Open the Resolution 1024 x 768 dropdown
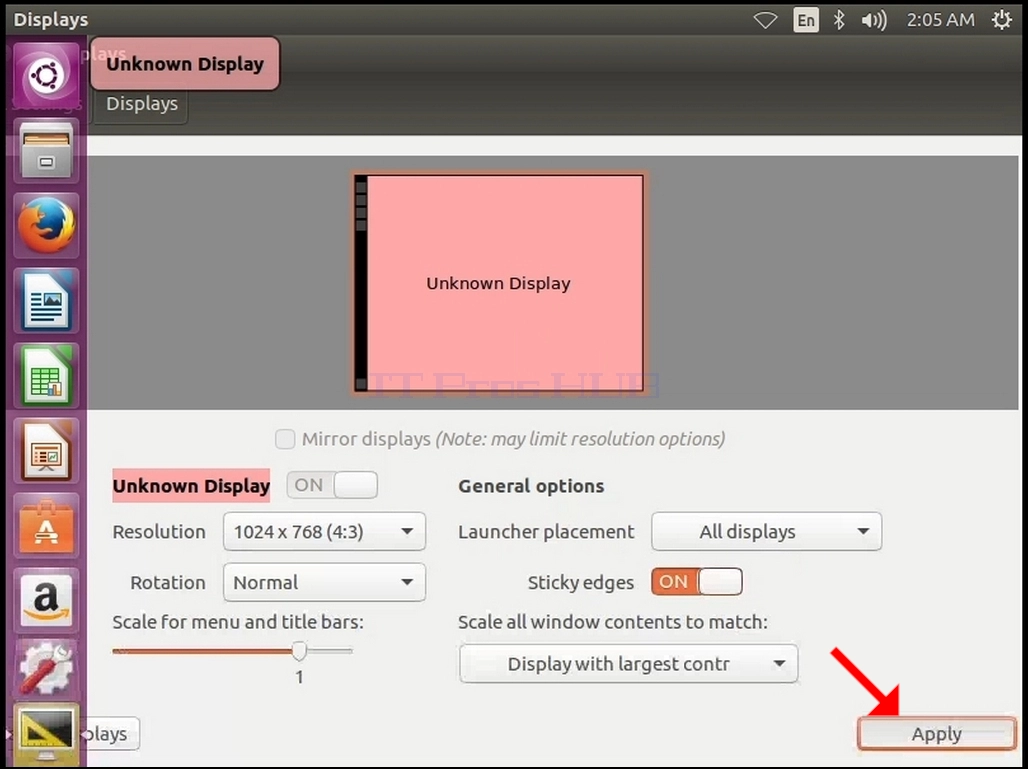Screen dimensions: 1028x769 pos(325,531)
